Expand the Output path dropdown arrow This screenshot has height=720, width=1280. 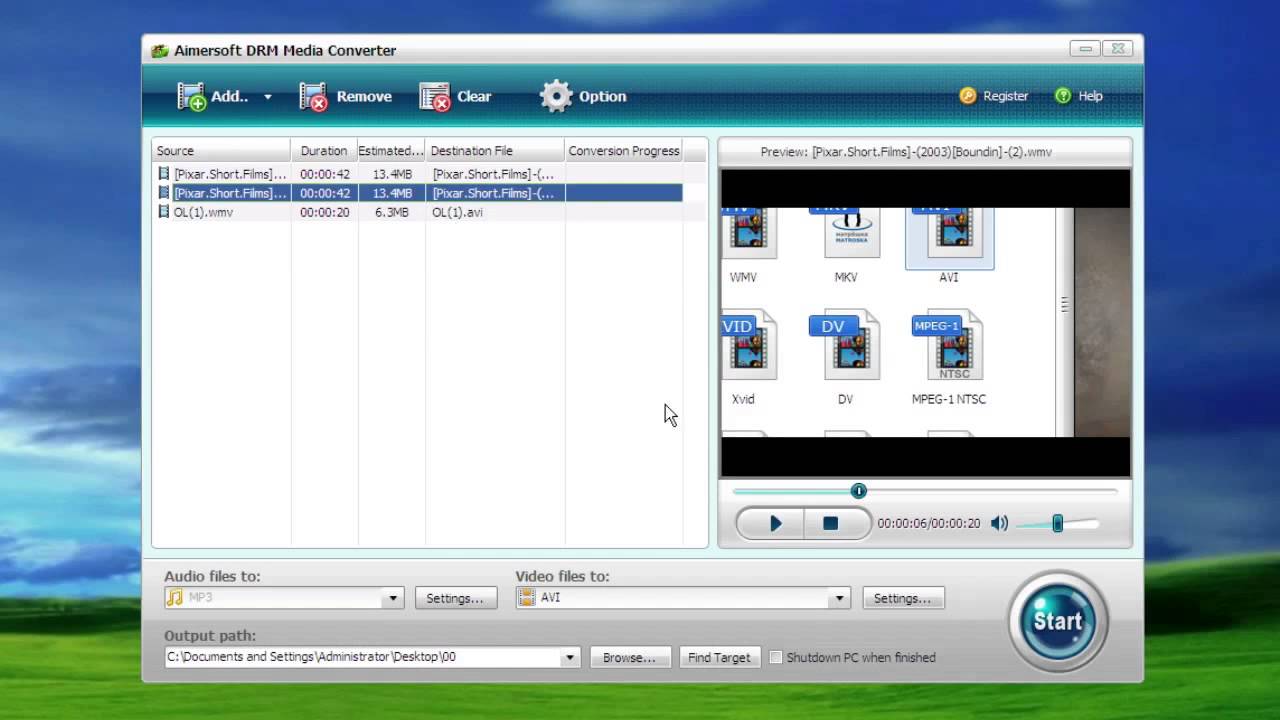(x=569, y=657)
